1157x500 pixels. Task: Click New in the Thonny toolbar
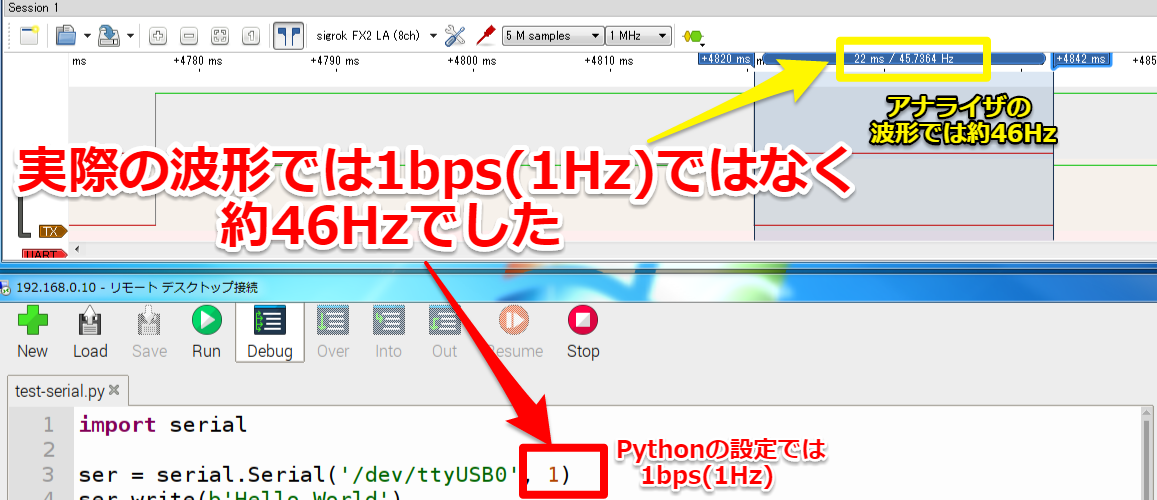click(x=32, y=333)
